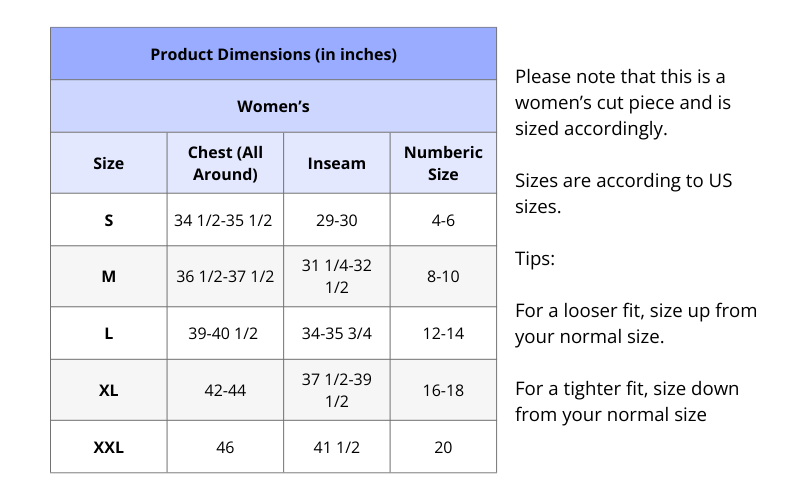Select the L size row label
The image size is (800, 500).
(108, 333)
